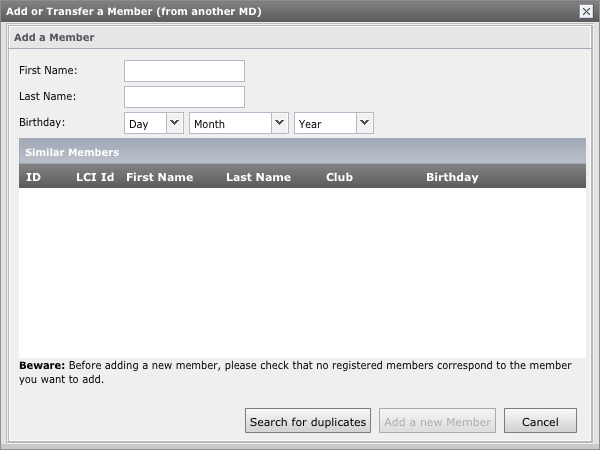
Task: Click the empty Similar Members results area
Action: coord(302,270)
